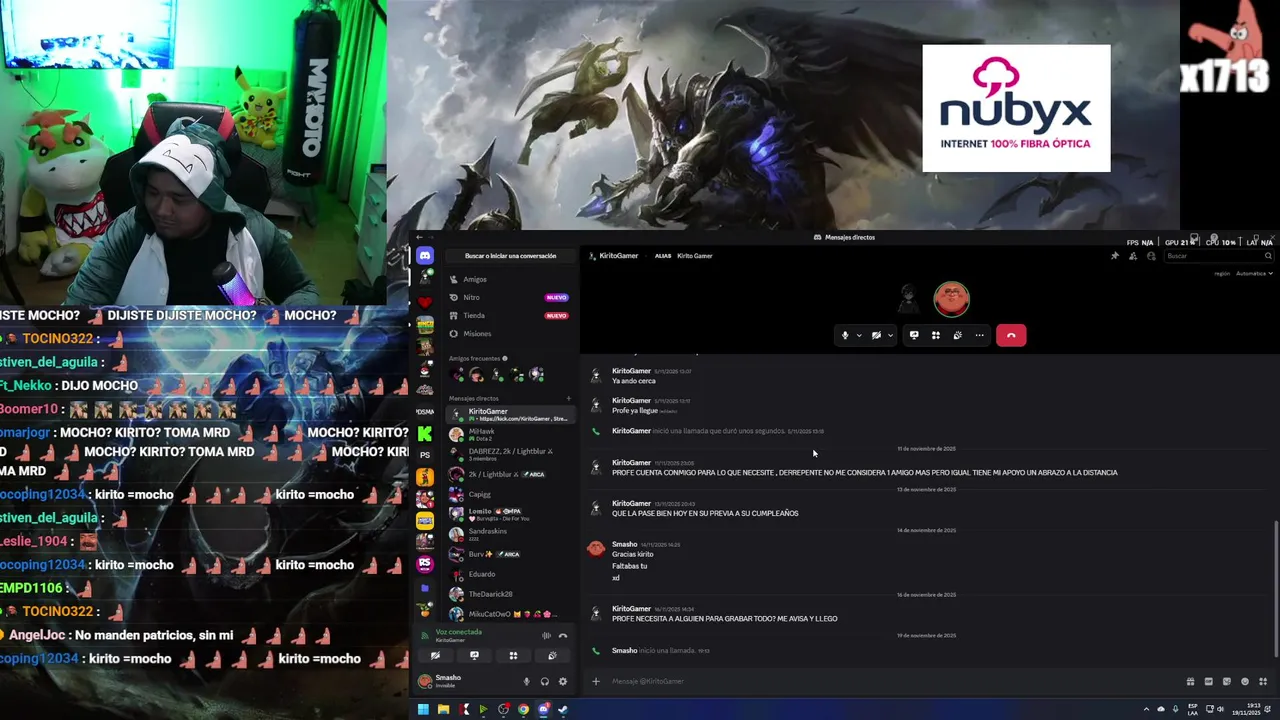Open MikuCatOwO direct message

(x=510, y=614)
